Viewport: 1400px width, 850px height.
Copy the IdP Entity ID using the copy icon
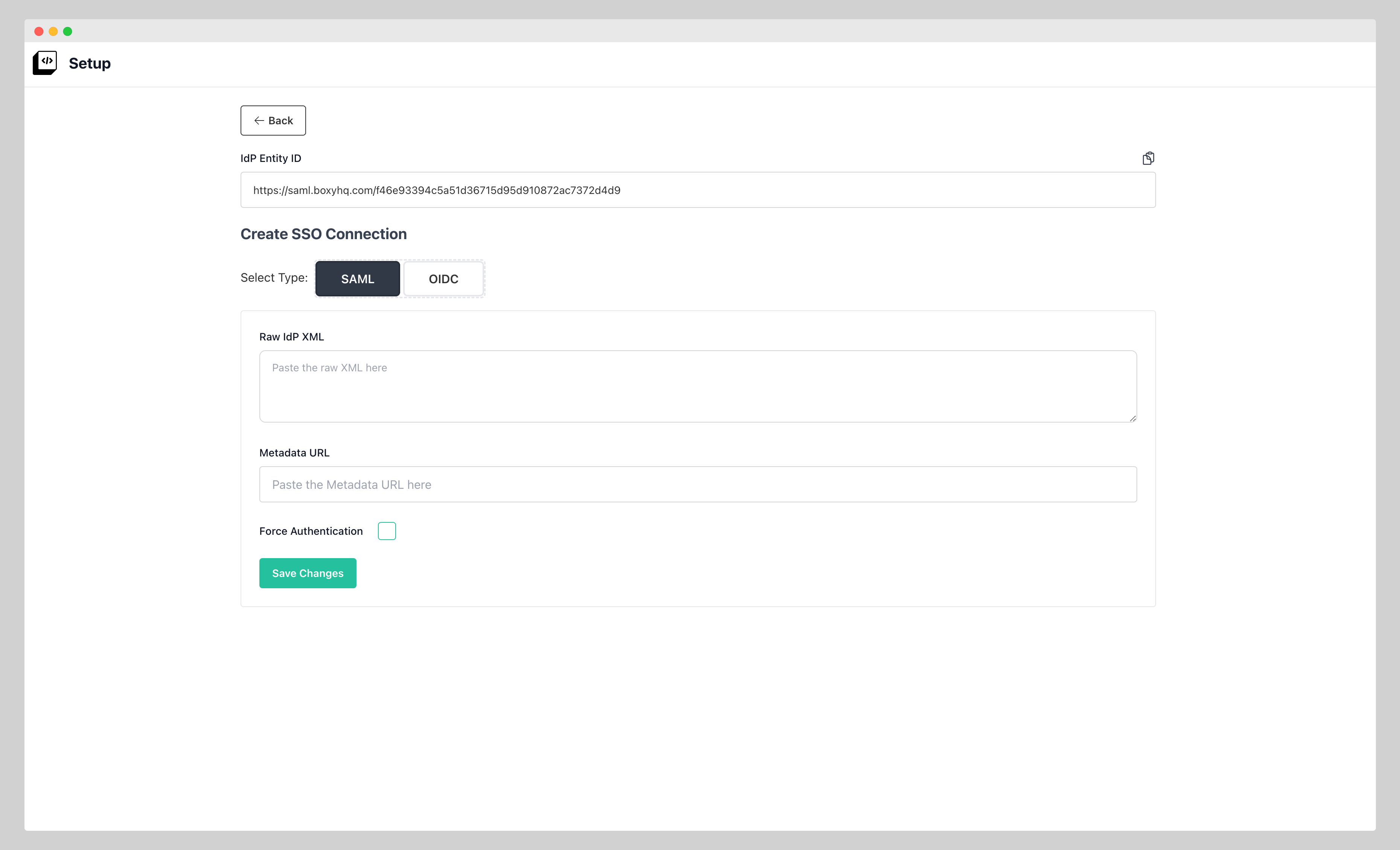tap(1148, 158)
